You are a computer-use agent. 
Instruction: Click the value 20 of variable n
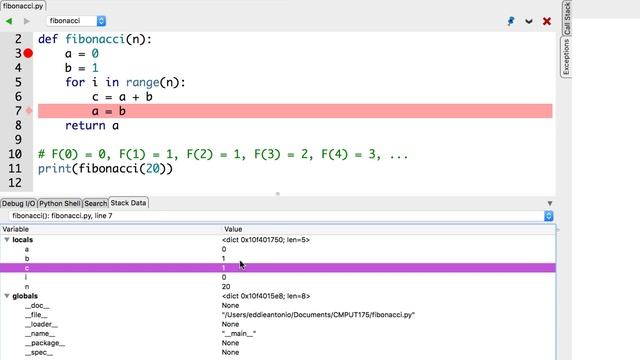[x=226, y=287]
